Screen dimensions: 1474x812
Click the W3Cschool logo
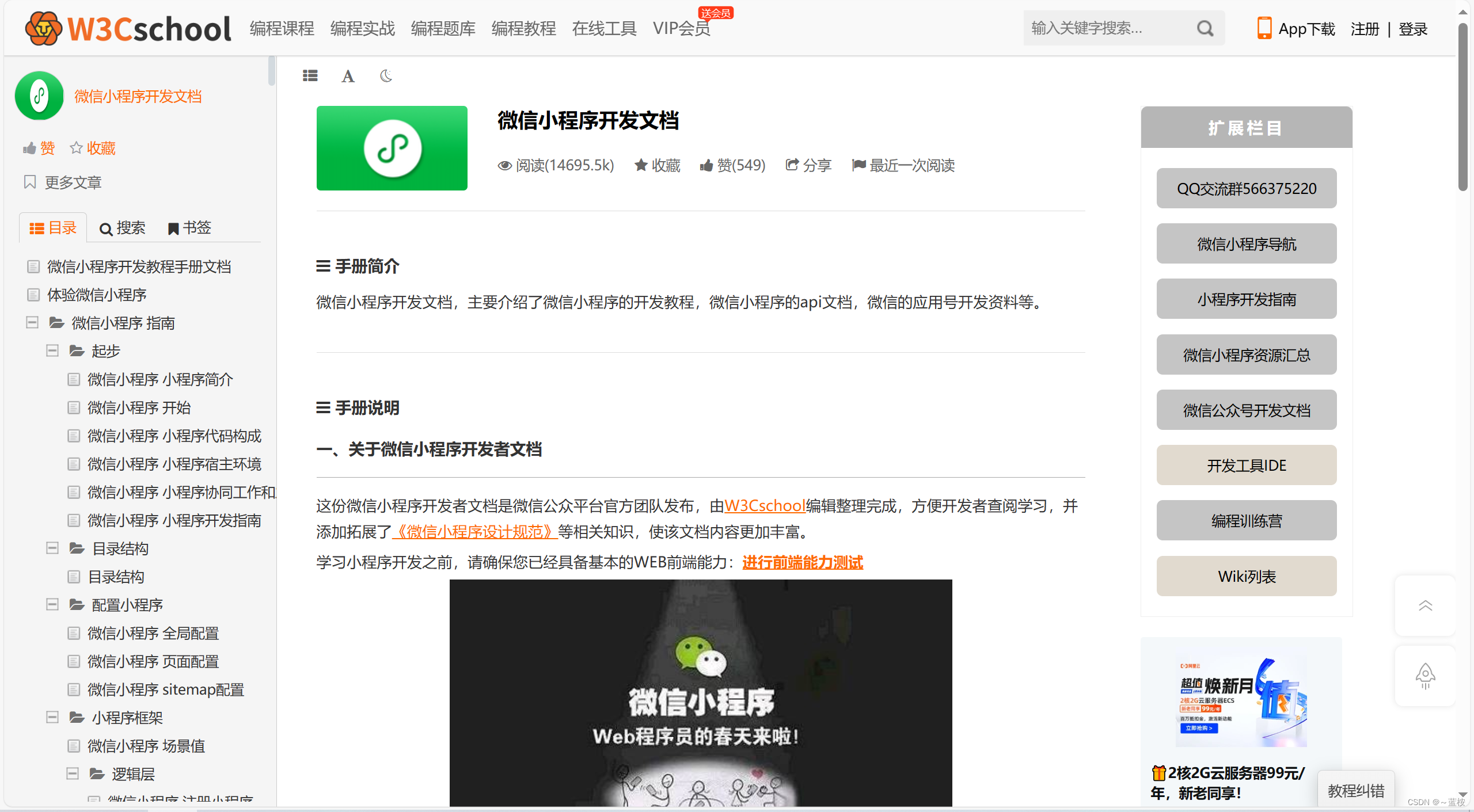[x=128, y=28]
